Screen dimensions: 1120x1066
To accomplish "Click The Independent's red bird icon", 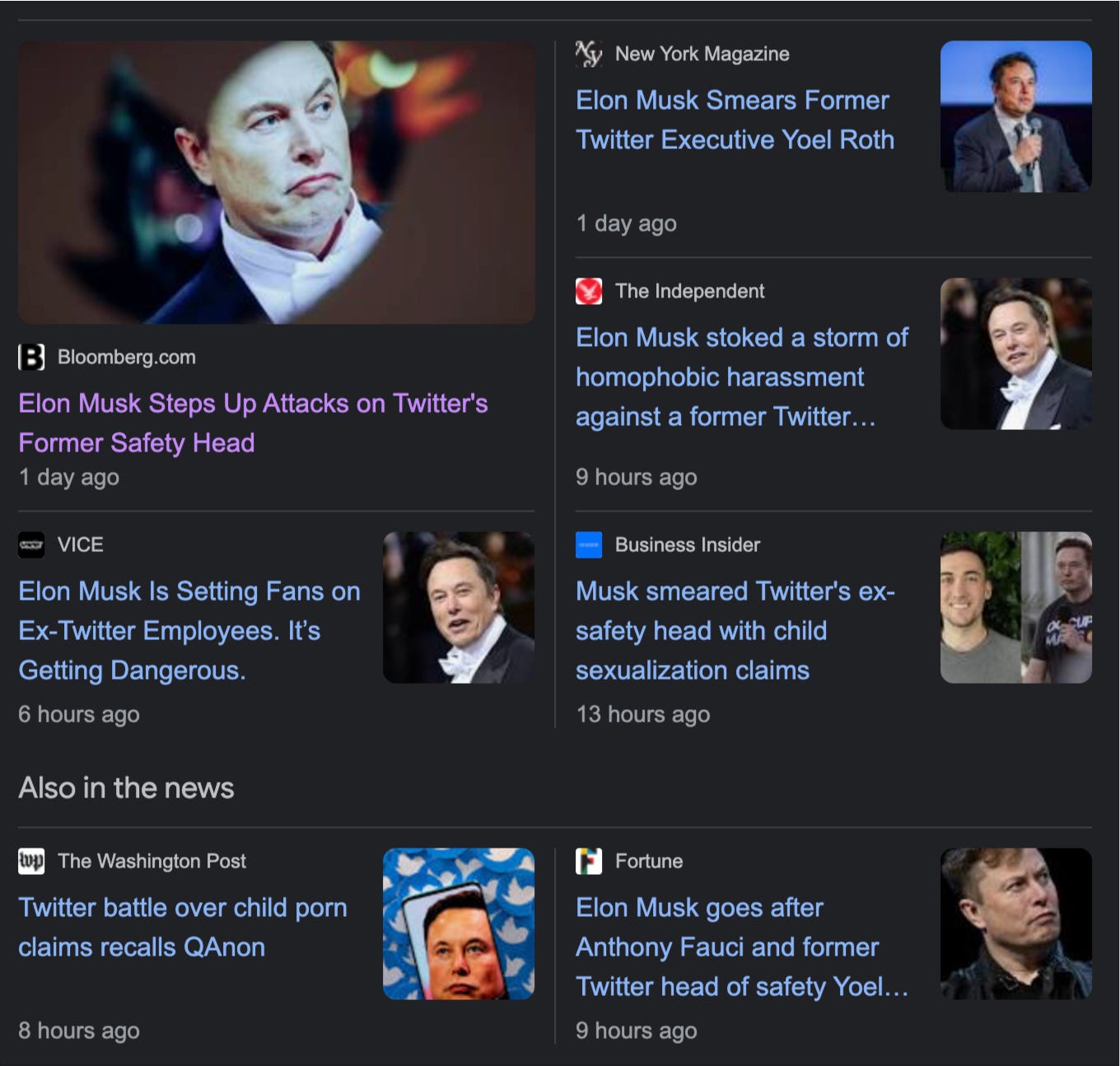I will tap(589, 291).
